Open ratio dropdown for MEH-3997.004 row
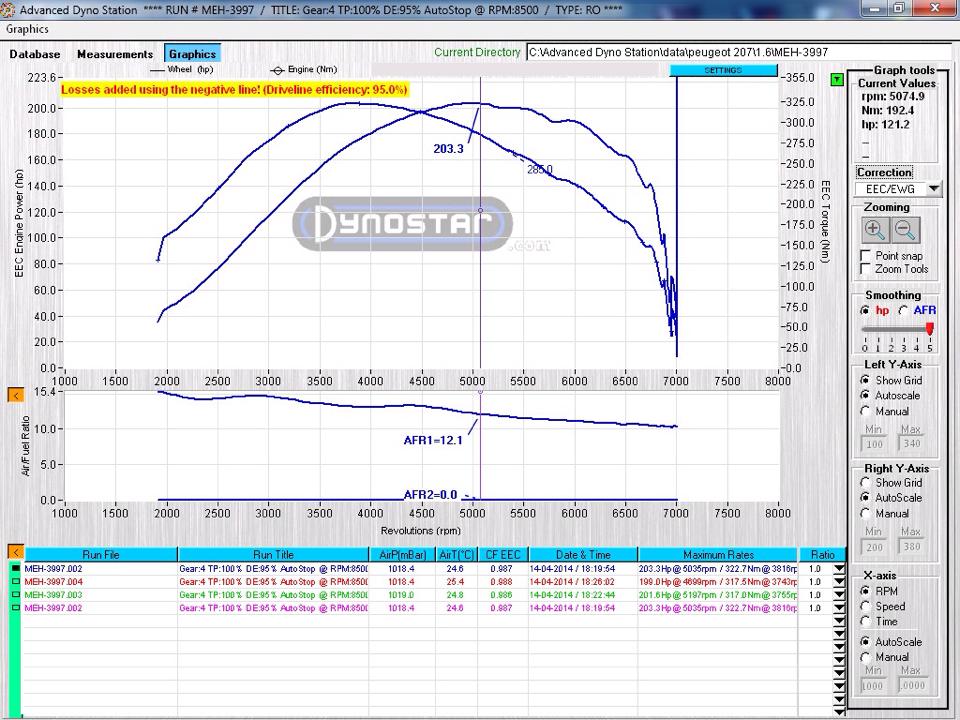This screenshot has height=720, width=960. (839, 582)
